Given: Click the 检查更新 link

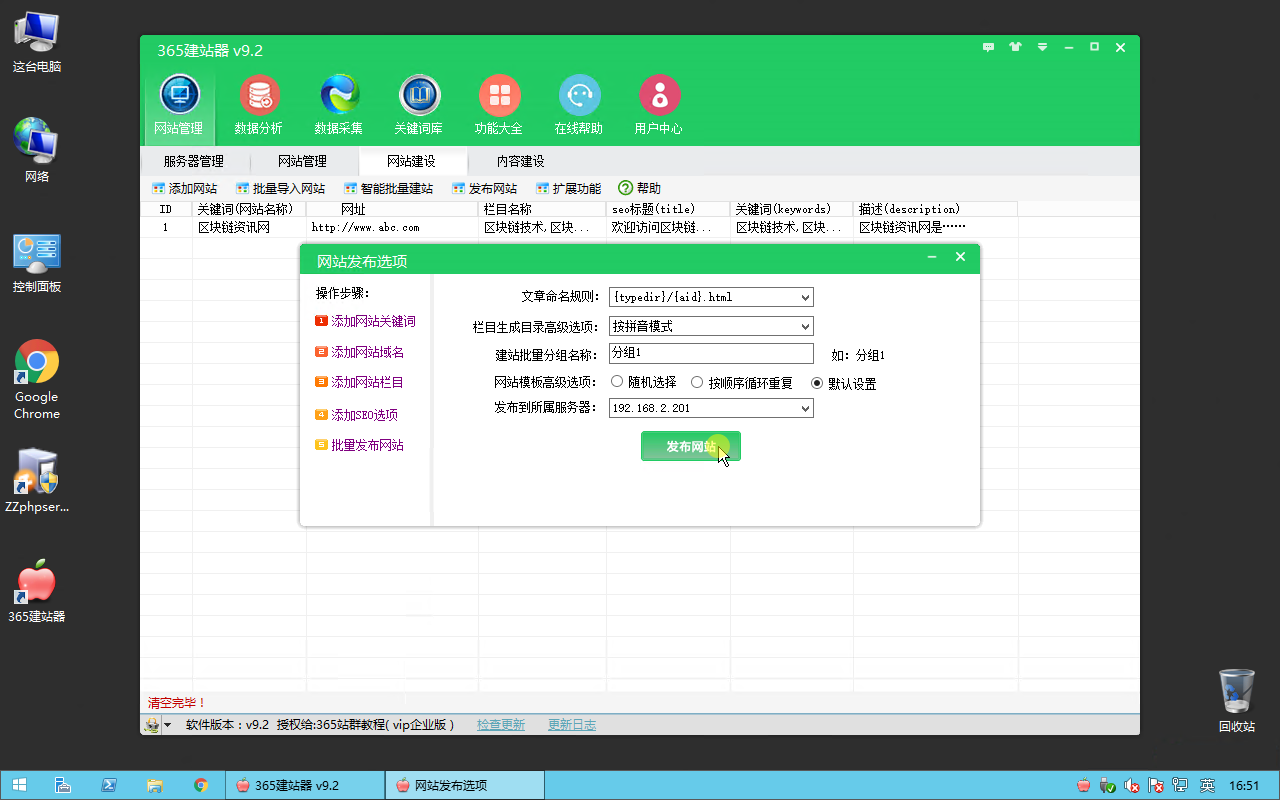Looking at the screenshot, I should pos(501,725).
